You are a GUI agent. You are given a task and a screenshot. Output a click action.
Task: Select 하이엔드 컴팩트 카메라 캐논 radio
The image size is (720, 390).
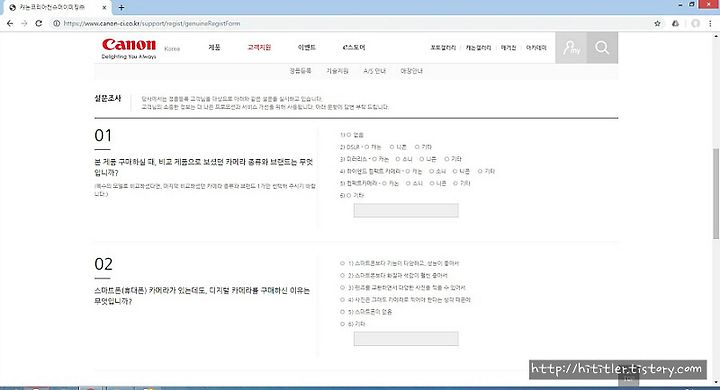point(408,171)
